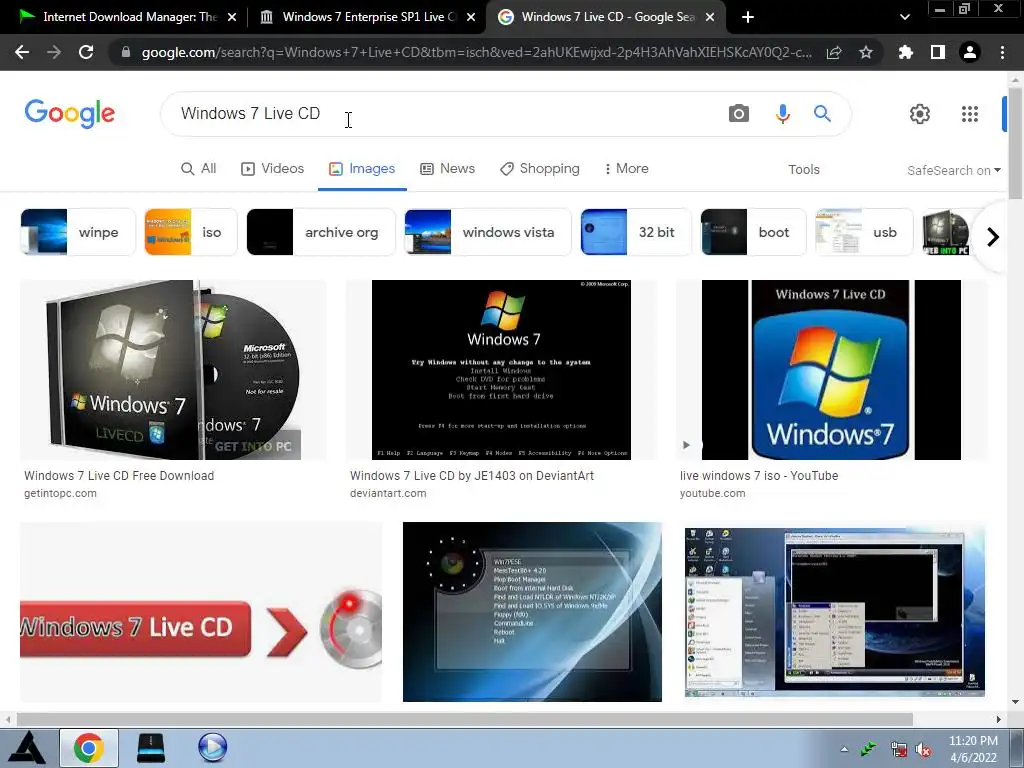Open the red Windows 7 Live CD banner image
This screenshot has height=768, width=1024.
[201, 612]
